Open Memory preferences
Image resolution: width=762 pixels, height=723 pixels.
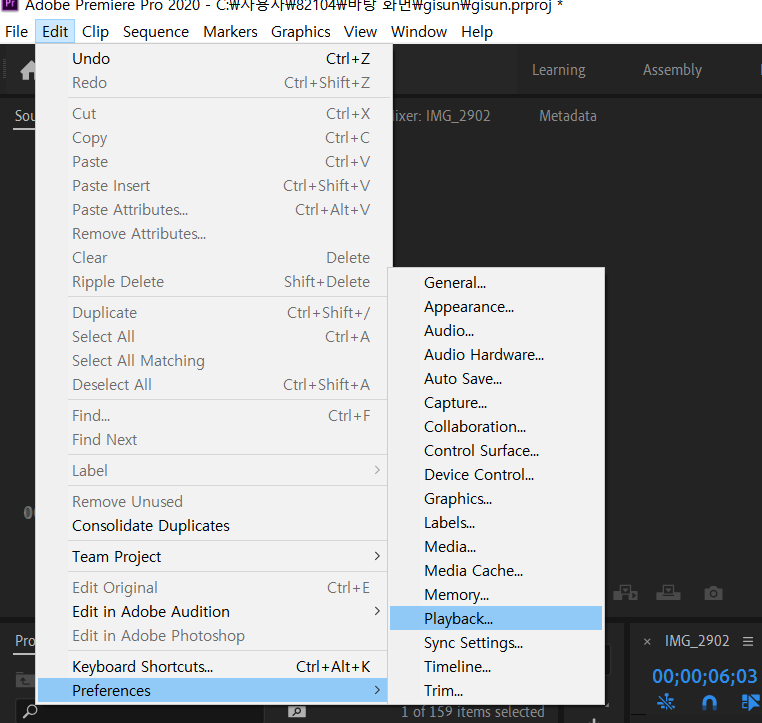pos(496,595)
